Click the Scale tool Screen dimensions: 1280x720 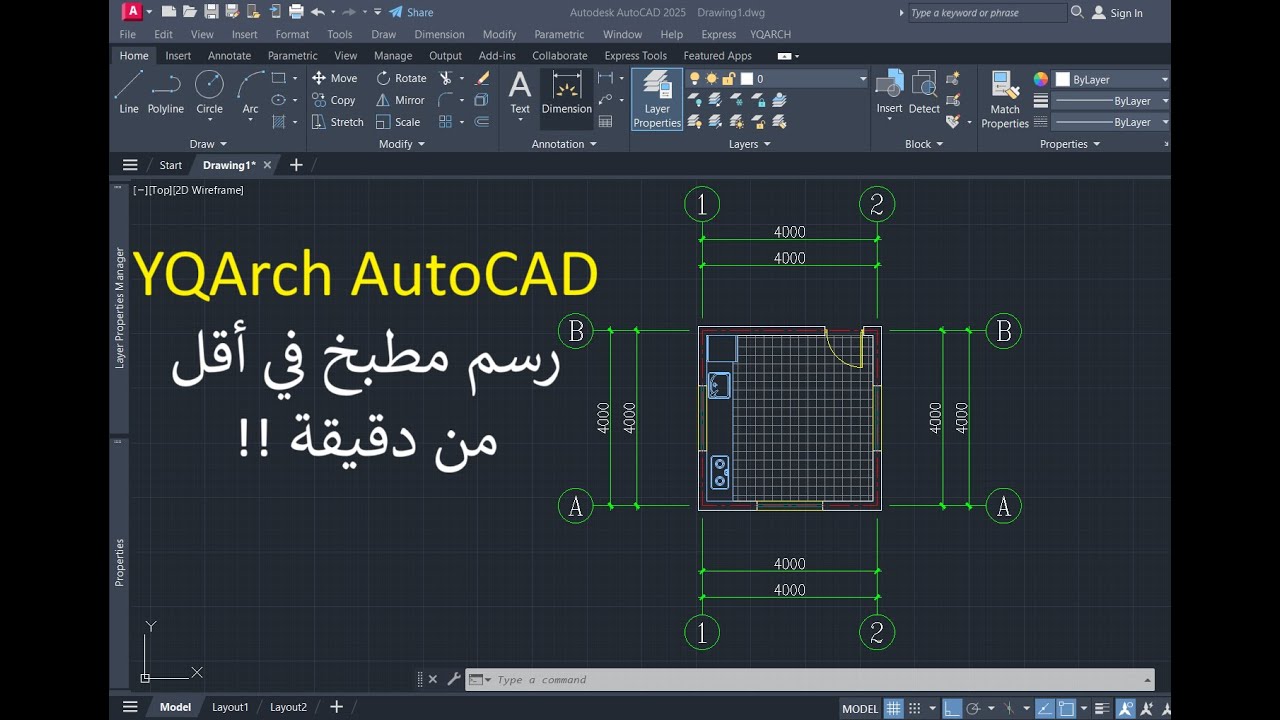(x=398, y=122)
